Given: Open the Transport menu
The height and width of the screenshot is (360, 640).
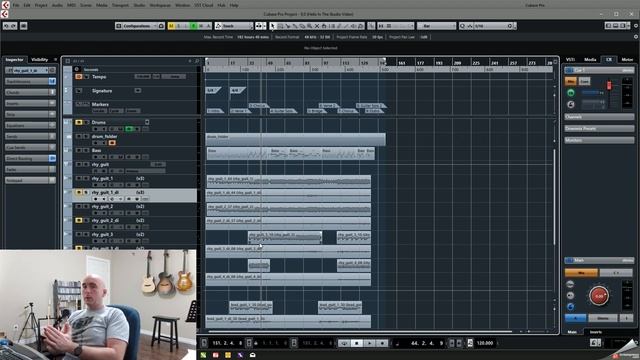Looking at the screenshot, I should (120, 5).
